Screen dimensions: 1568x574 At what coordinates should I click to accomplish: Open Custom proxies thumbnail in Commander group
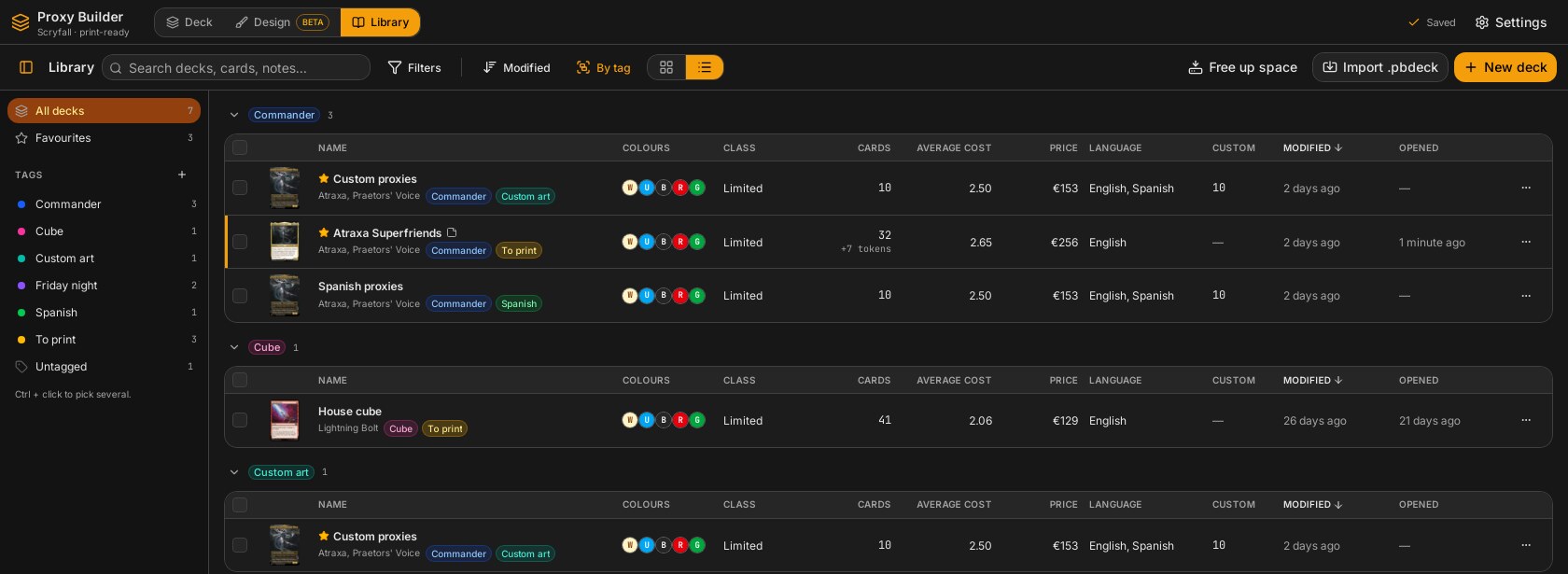click(x=285, y=188)
